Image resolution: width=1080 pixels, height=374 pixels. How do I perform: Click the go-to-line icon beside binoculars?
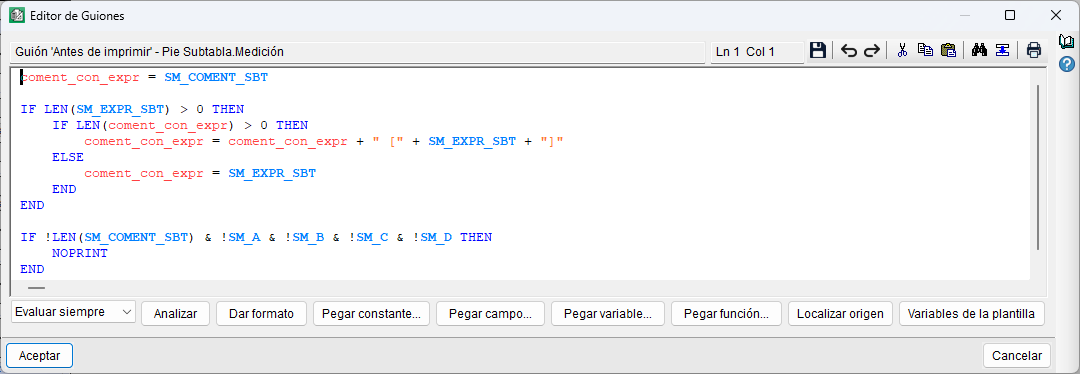1002,50
